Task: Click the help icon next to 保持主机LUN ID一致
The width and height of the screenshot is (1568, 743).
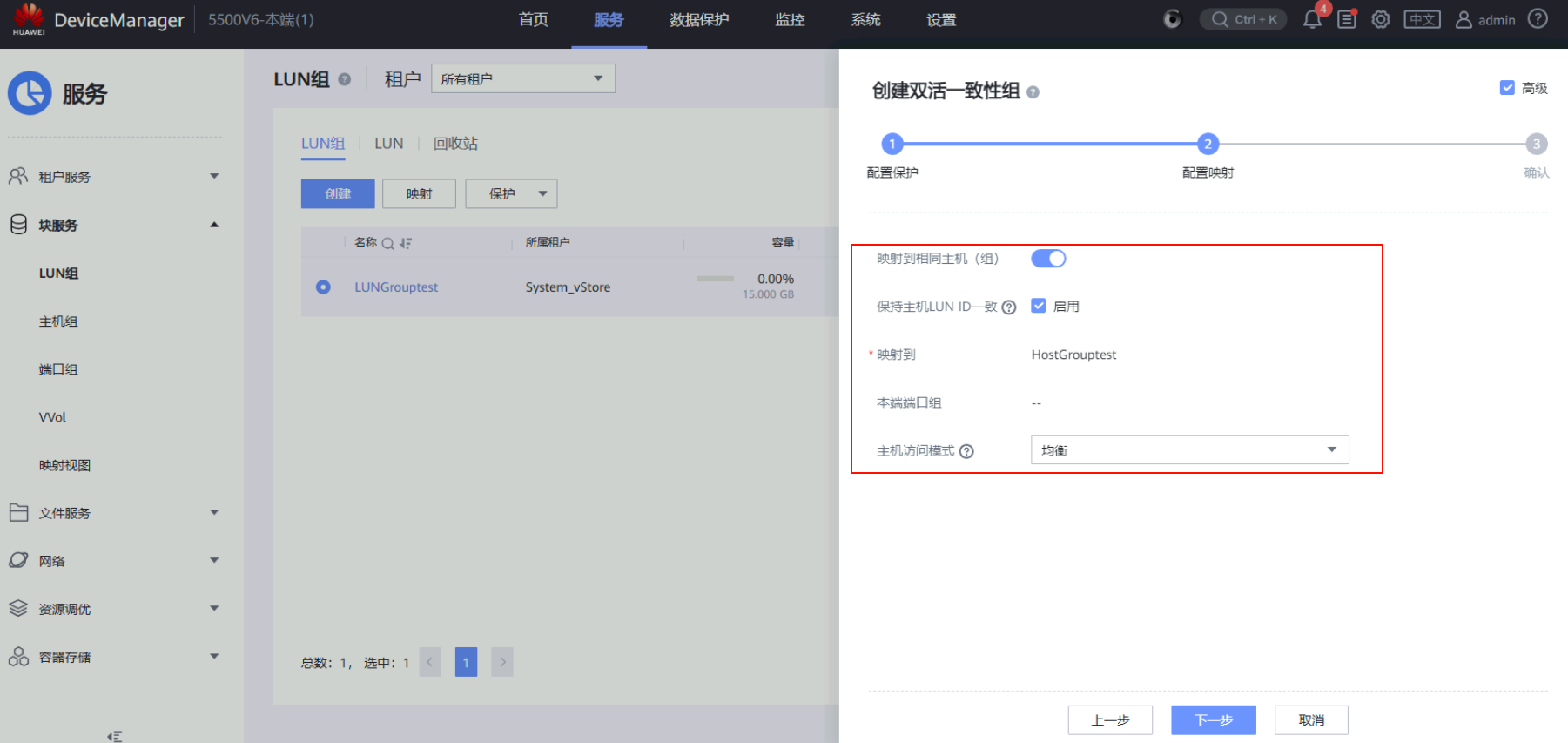Action: click(1009, 307)
